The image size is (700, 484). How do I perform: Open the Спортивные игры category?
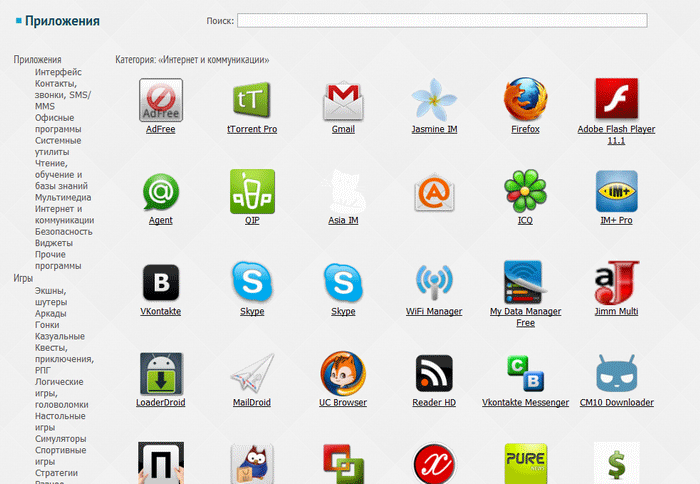[x=60, y=456]
